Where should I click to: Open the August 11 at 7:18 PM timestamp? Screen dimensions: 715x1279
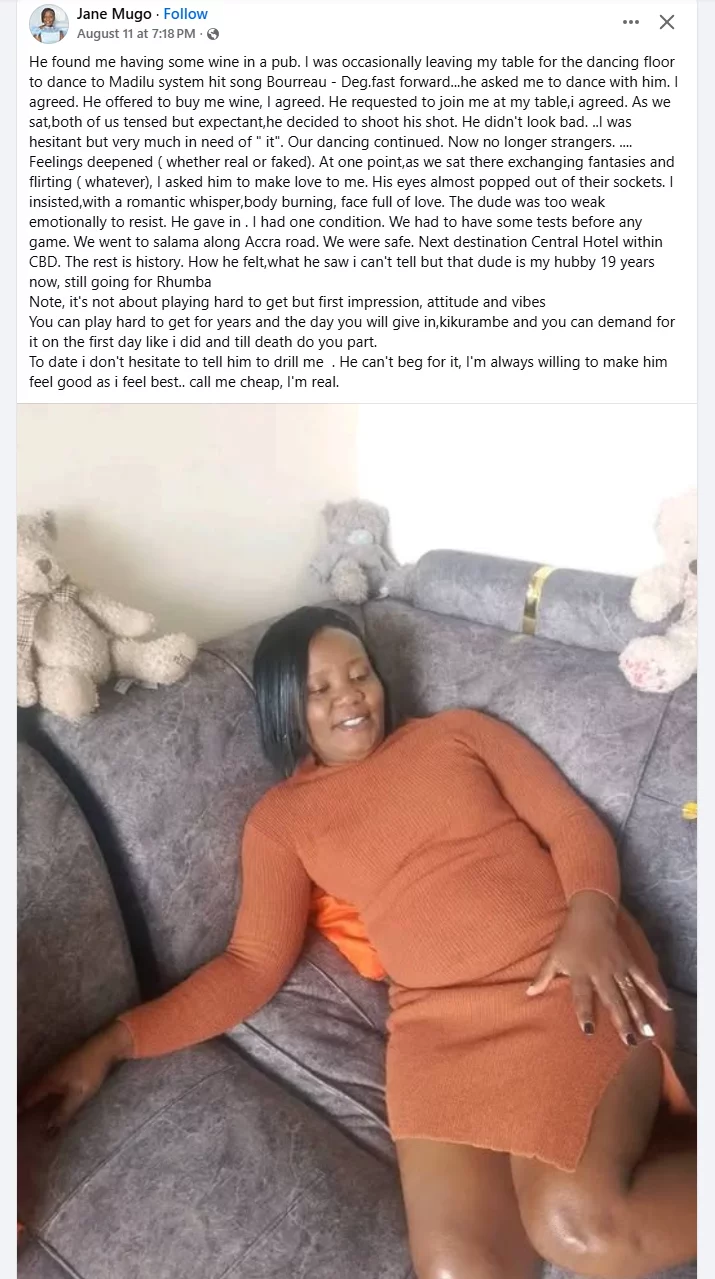click(x=136, y=34)
